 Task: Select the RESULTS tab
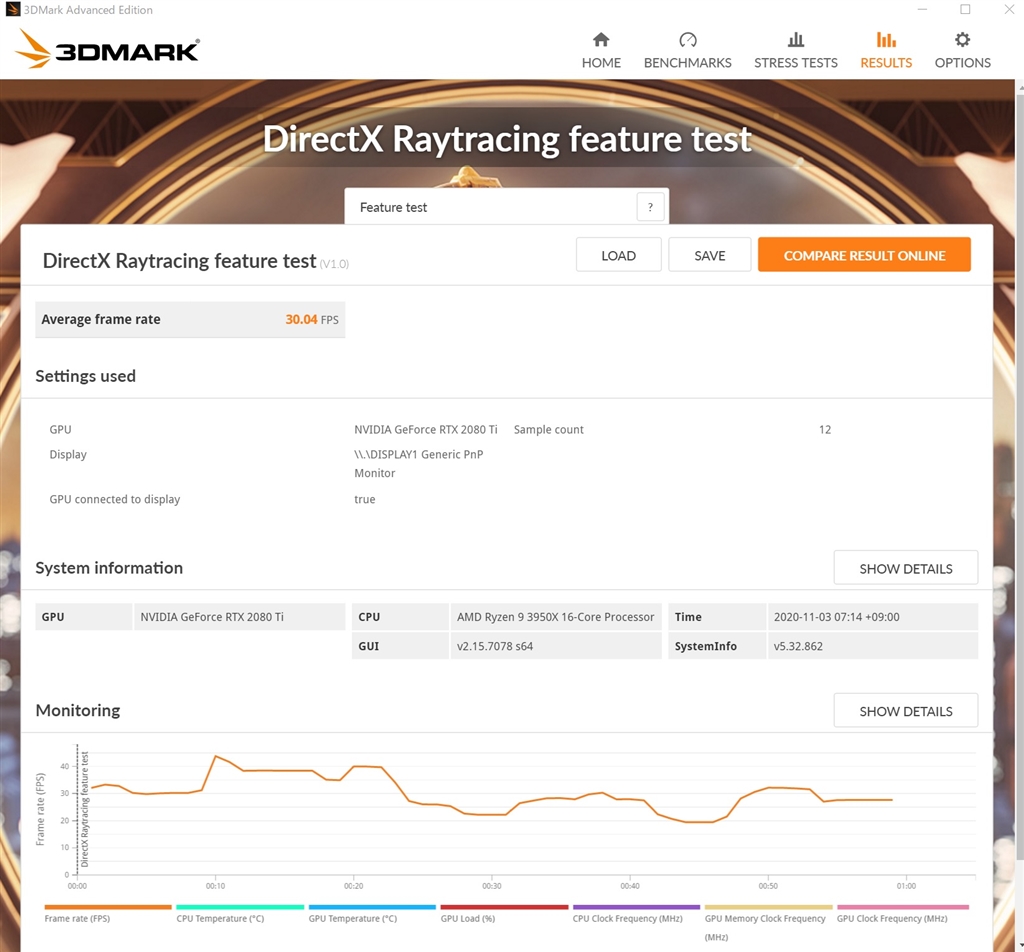tap(886, 50)
